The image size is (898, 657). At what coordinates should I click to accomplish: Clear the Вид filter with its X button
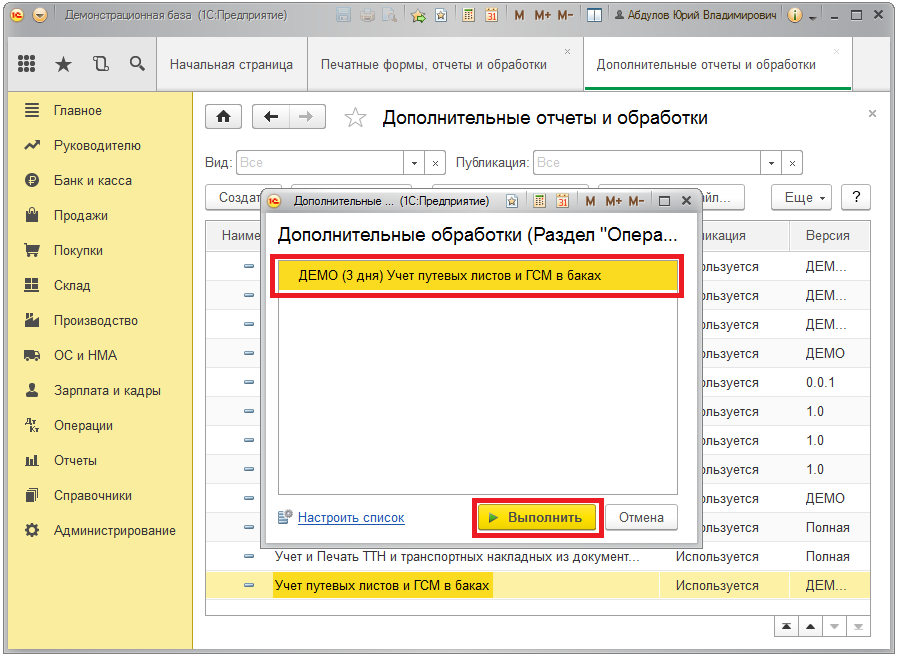click(x=436, y=162)
